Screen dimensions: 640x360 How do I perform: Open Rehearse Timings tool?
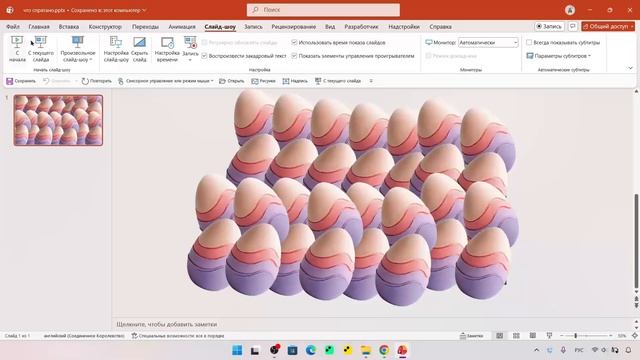(x=167, y=49)
